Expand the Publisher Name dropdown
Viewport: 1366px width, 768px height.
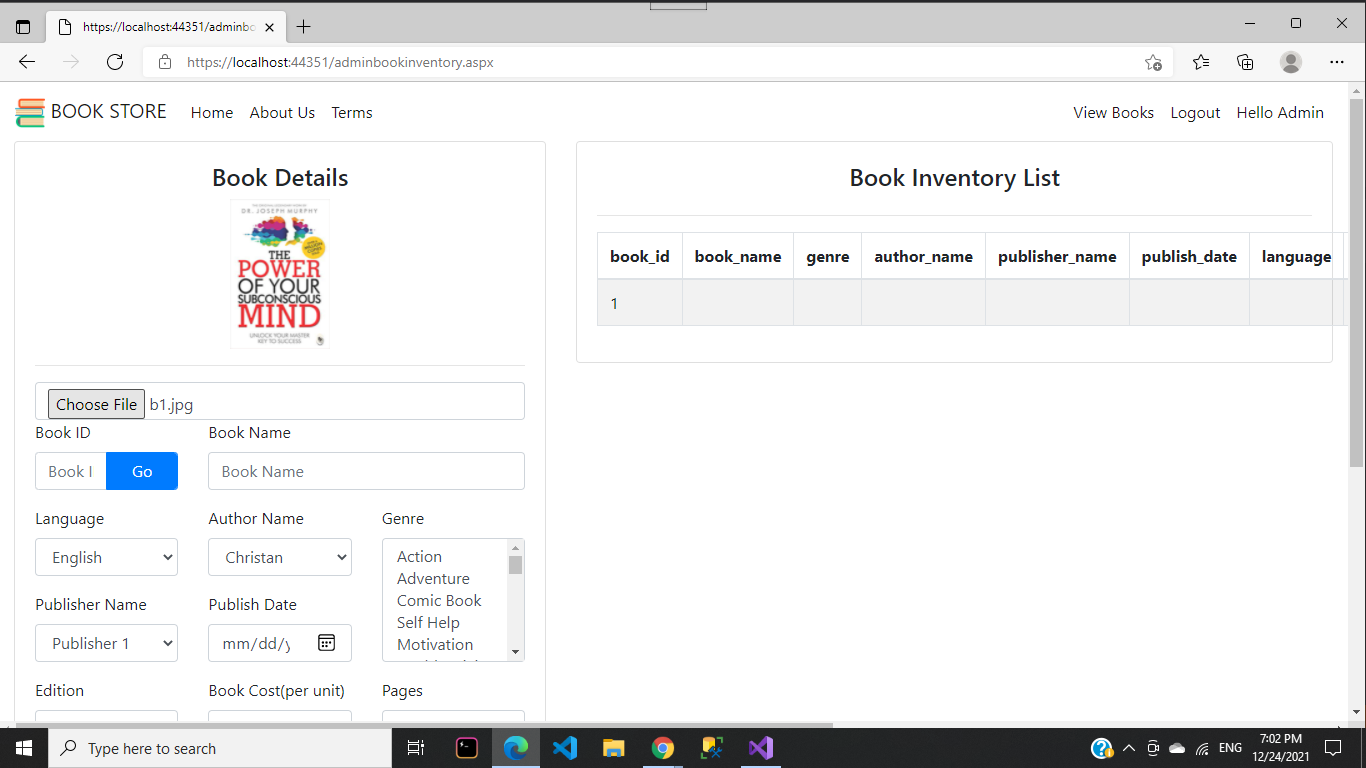pyautogui.click(x=106, y=643)
